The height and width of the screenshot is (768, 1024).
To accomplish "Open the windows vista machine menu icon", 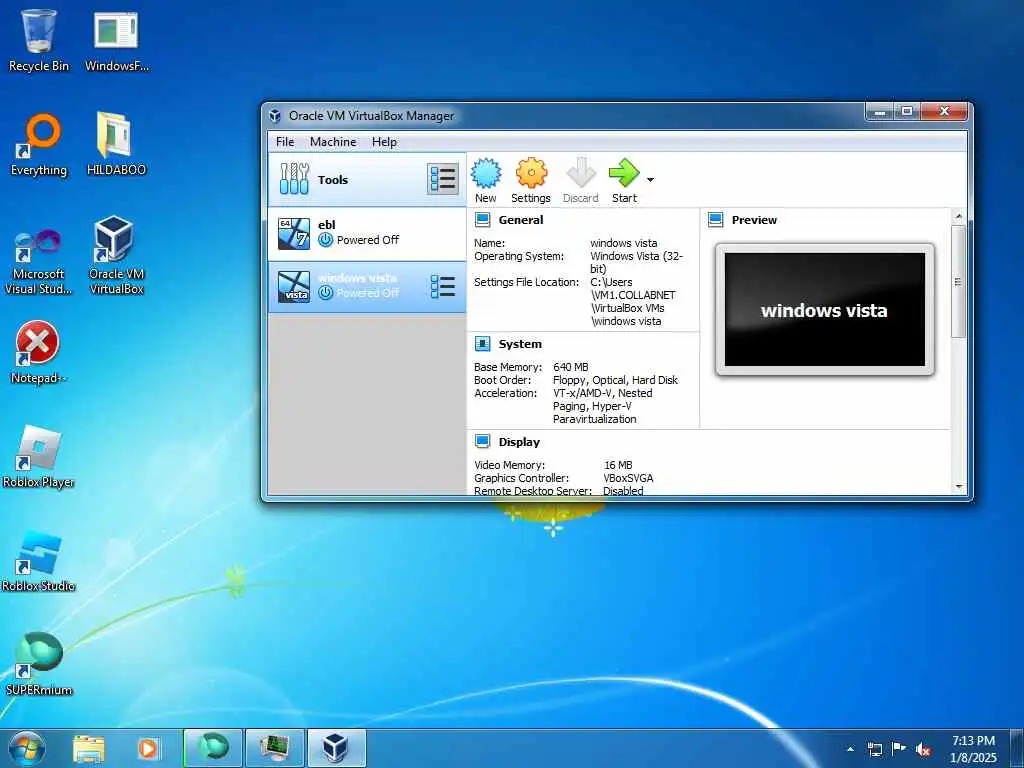I will point(443,286).
